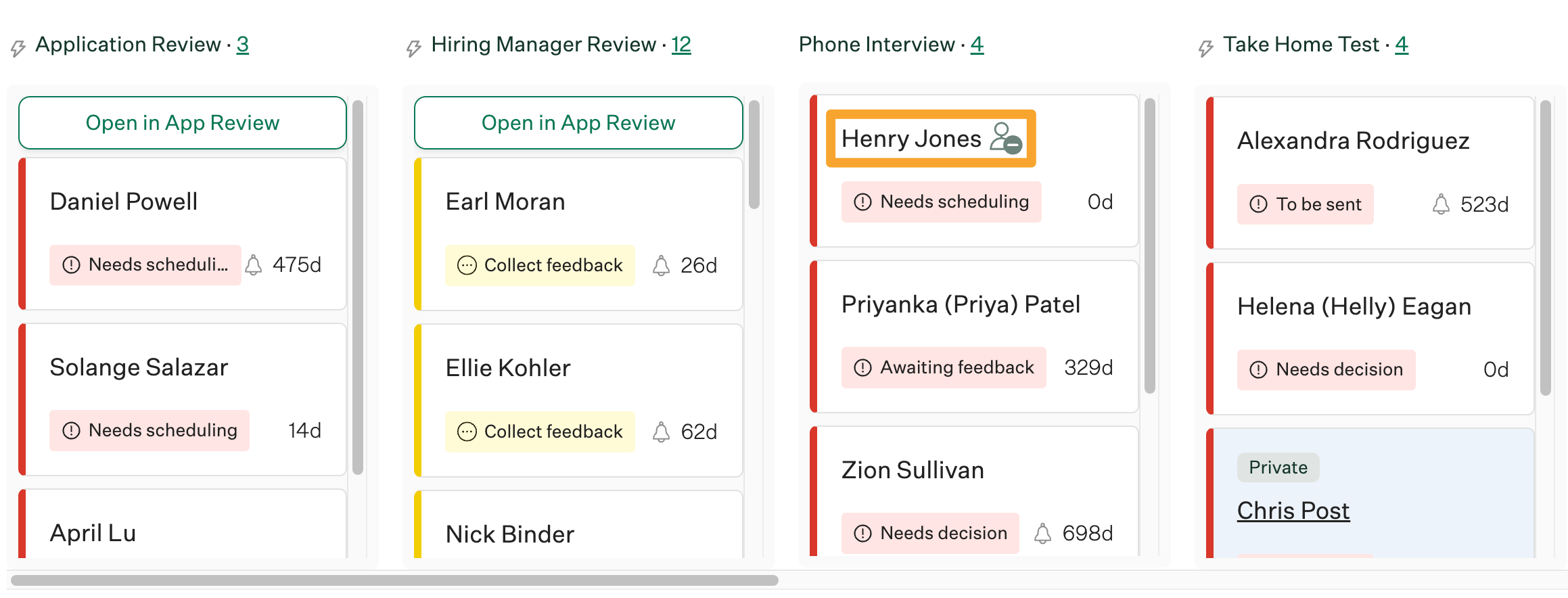Click the Awaiting feedback badge on Priyanka Patel's card
The height and width of the screenshot is (598, 1568).
click(944, 367)
